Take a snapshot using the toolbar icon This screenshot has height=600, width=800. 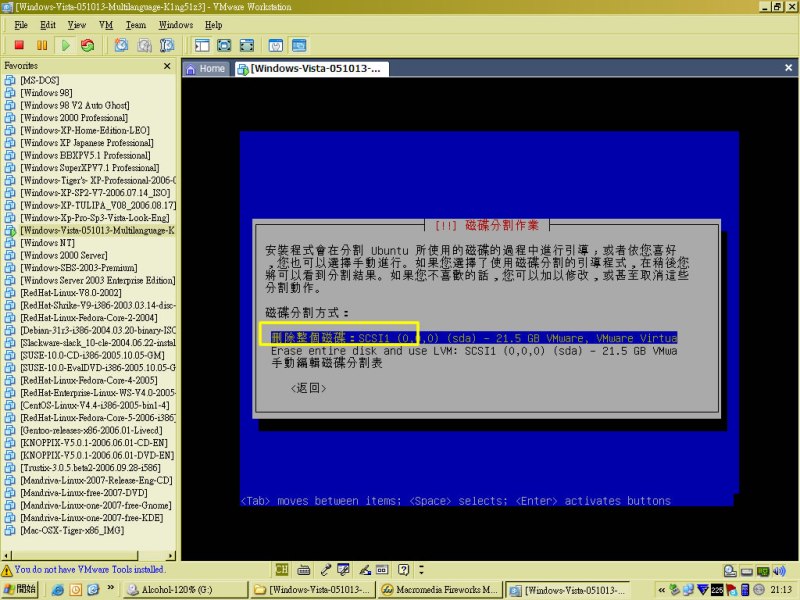coord(121,45)
